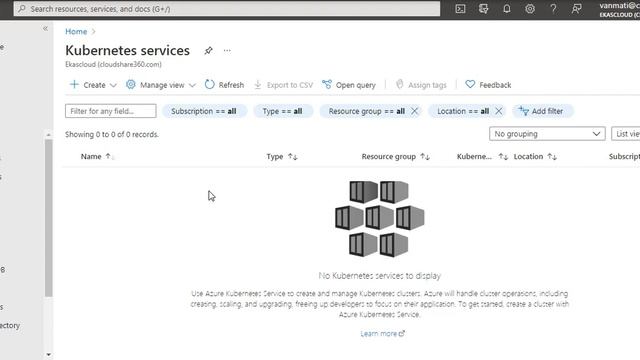
Task: Open the more options ellipsis
Action: 227,51
